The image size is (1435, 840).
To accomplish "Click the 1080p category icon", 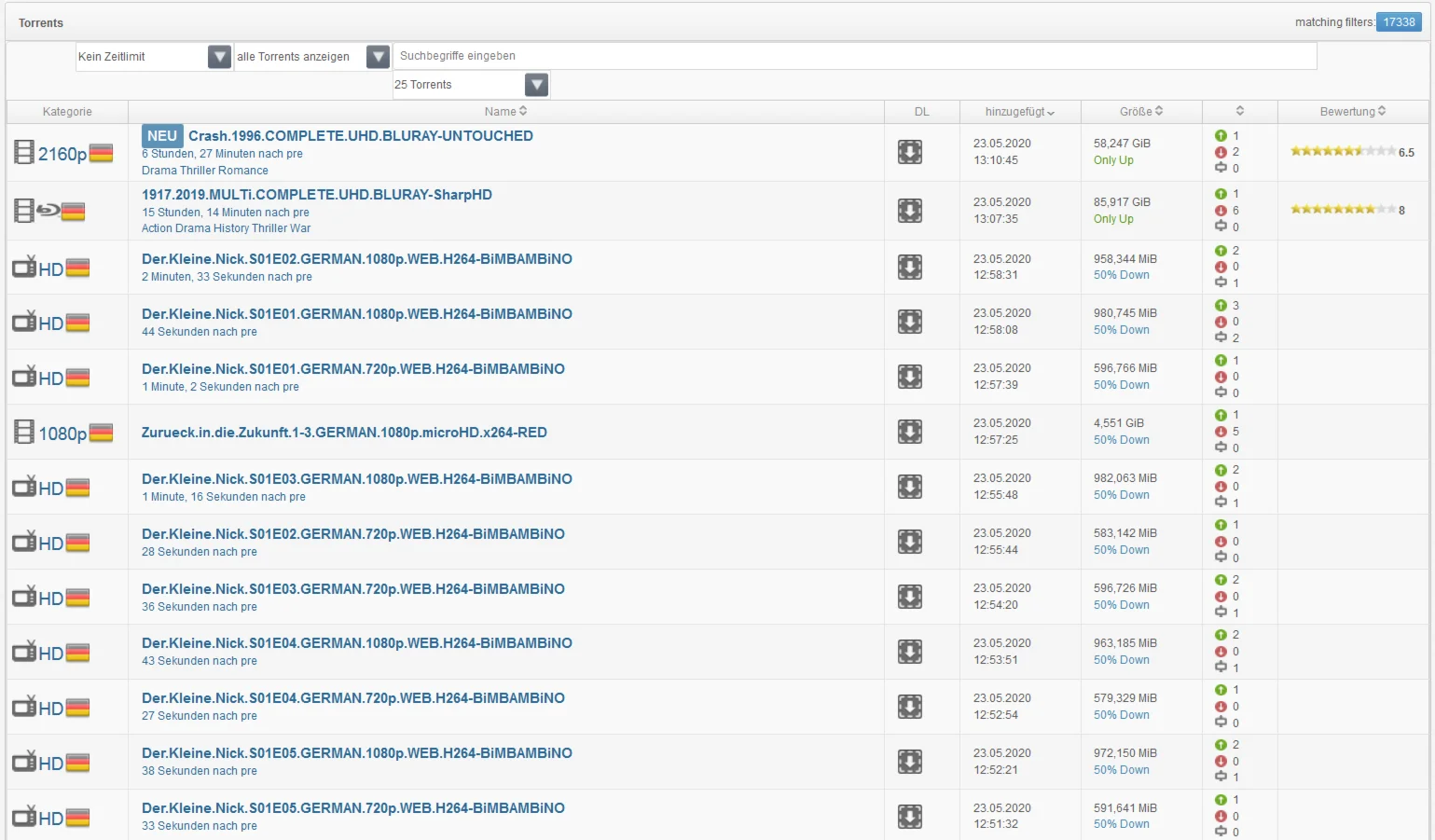I will [x=63, y=433].
